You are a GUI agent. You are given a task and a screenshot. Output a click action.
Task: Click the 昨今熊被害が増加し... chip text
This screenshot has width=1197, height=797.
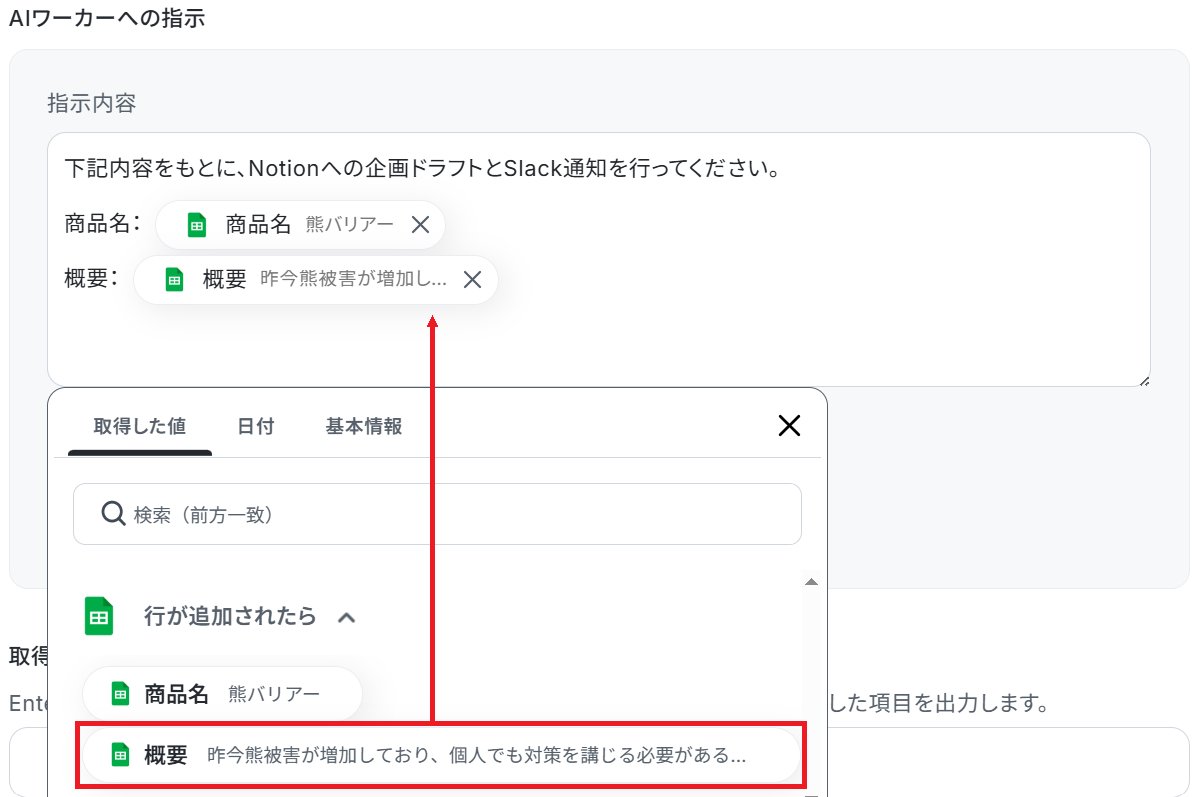pos(353,279)
